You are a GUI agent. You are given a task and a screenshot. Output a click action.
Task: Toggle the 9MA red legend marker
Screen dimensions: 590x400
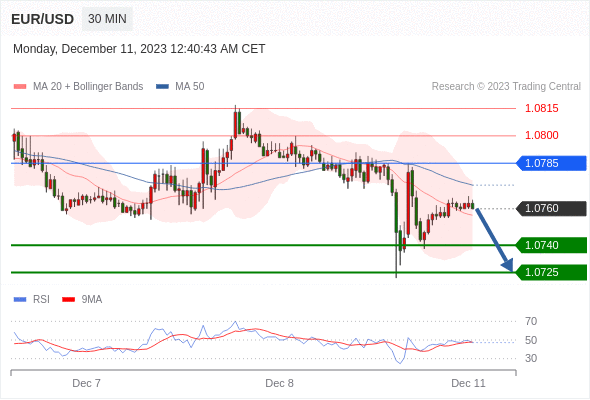pos(68,300)
